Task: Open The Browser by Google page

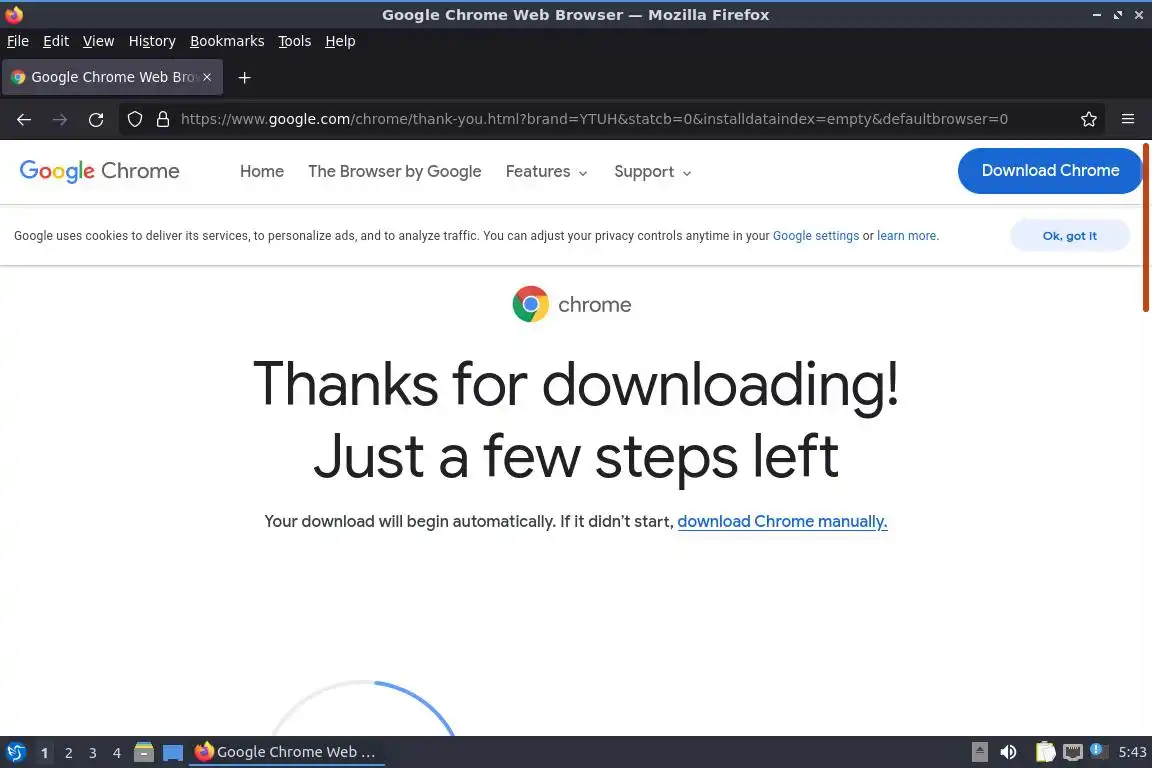Action: 395,171
